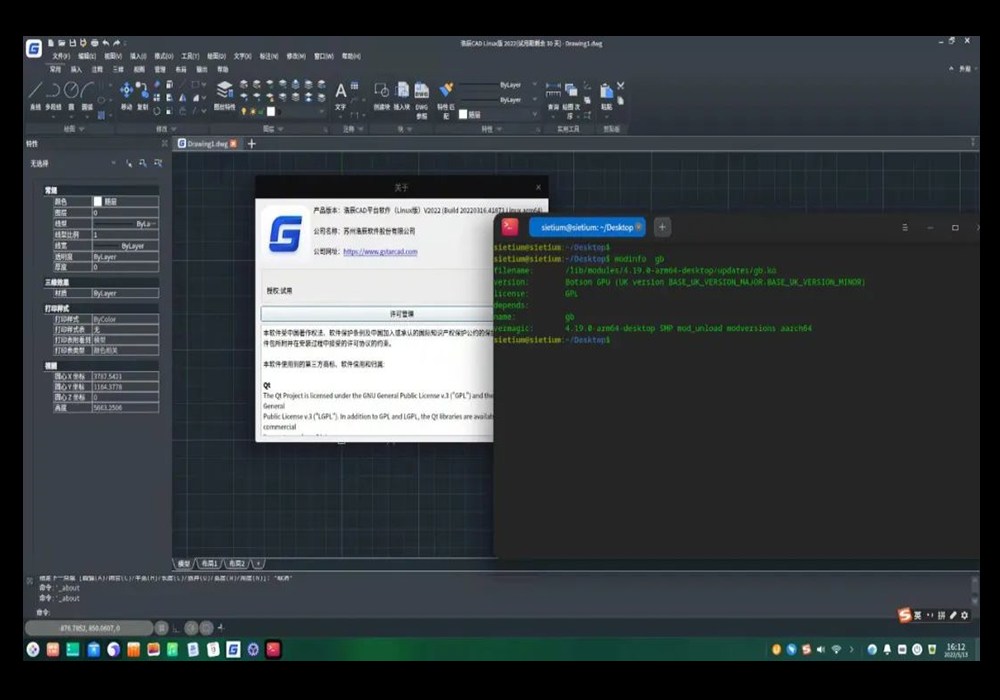Screen dimensions: 1000x700
Task: Switch to the 插入 ribbon tab
Action: [76, 69]
